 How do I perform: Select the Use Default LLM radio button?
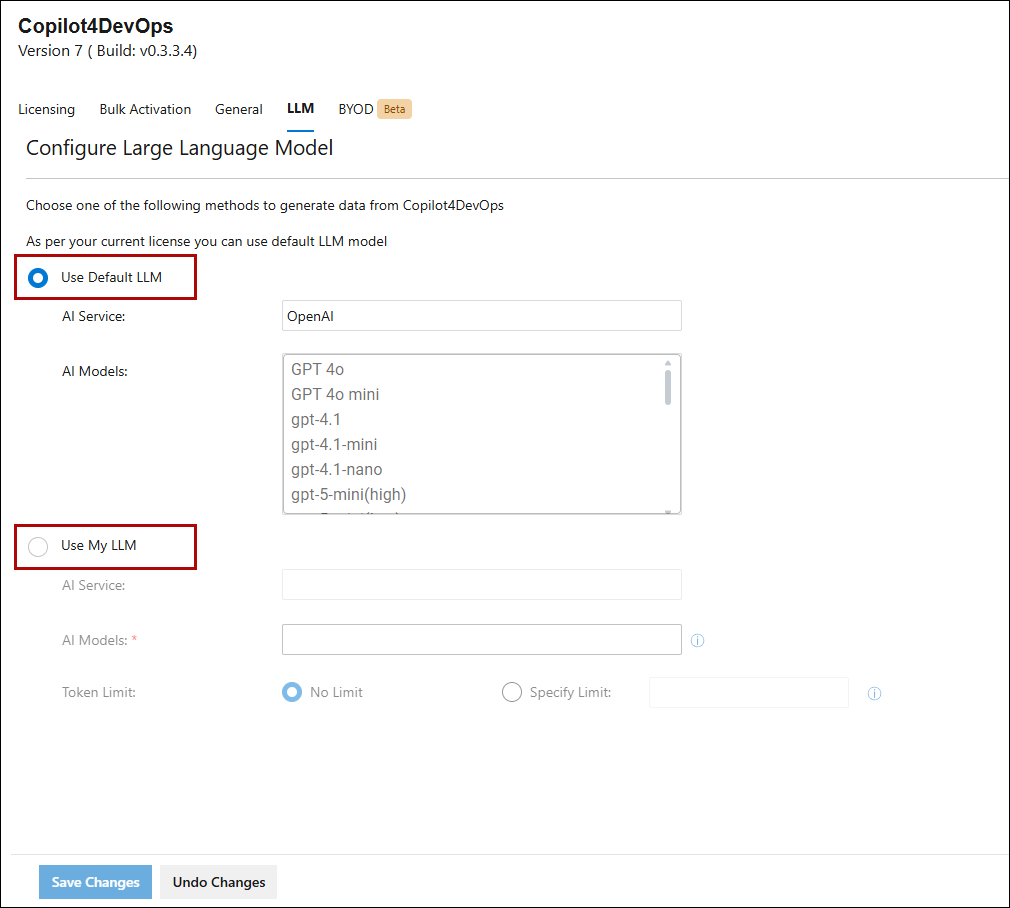coord(38,278)
